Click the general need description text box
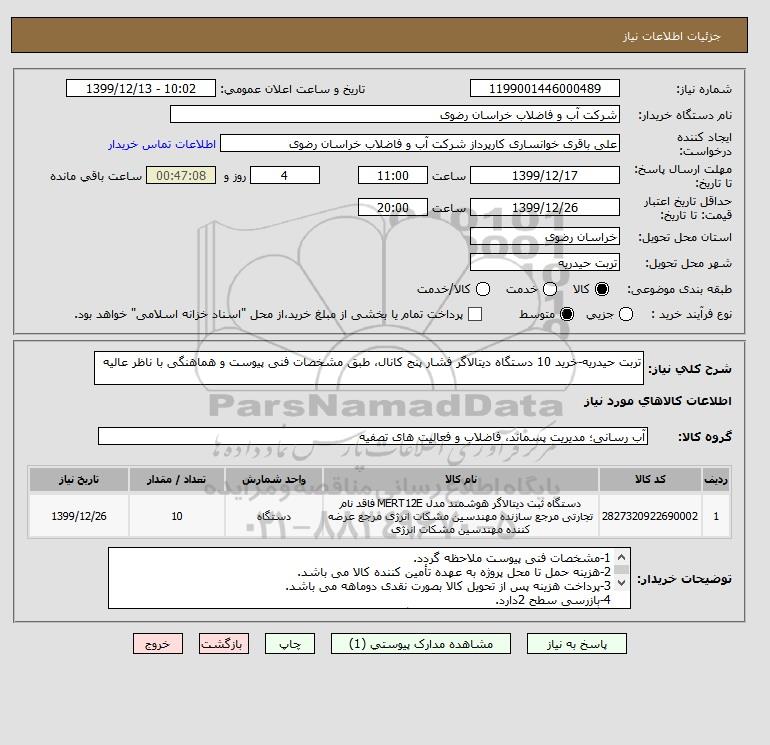This screenshot has width=770, height=745. tap(369, 368)
